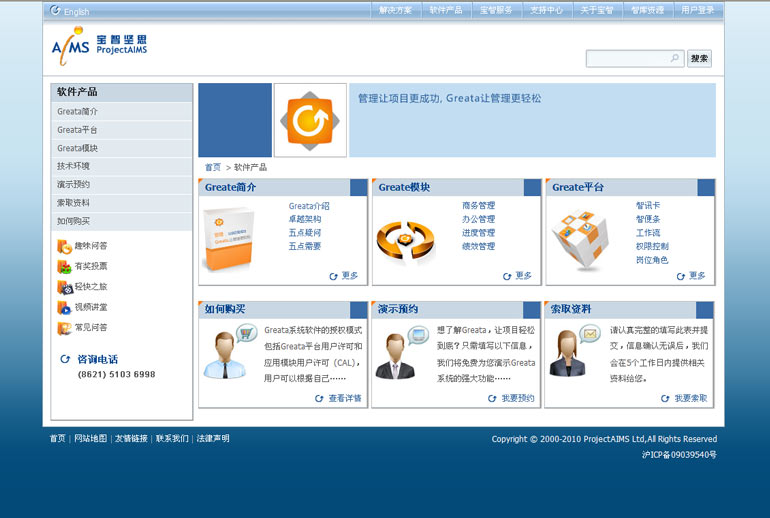
Task: Open the 解决方案 top menu
Action: click(395, 10)
